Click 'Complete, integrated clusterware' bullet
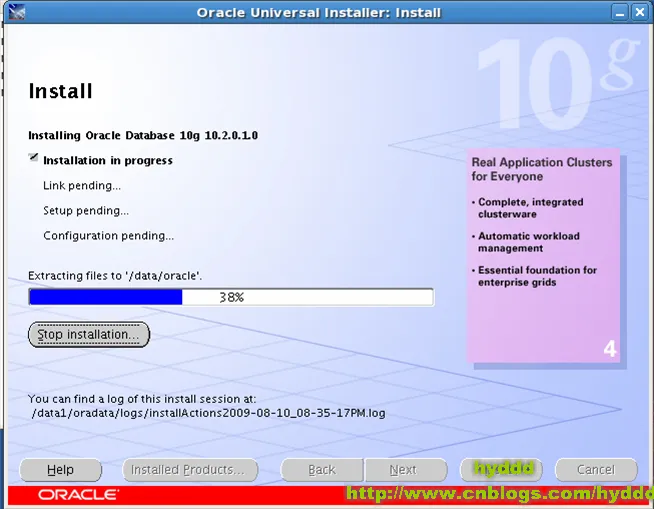Screen dimensions: 654x509 [x=528, y=208]
